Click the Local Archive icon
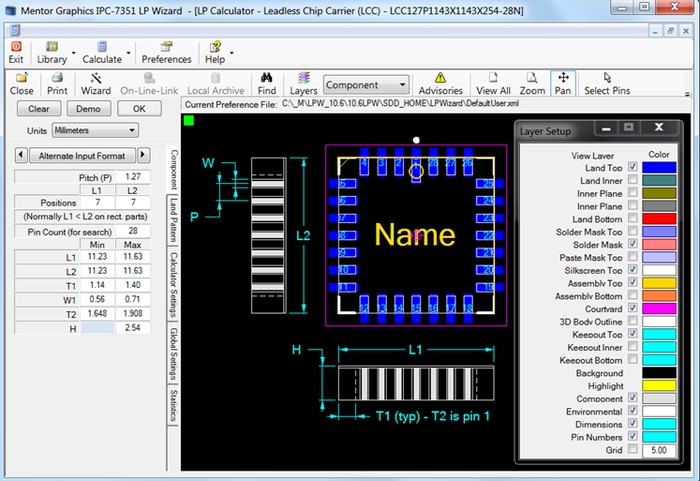700x481 pixels. tap(216, 78)
